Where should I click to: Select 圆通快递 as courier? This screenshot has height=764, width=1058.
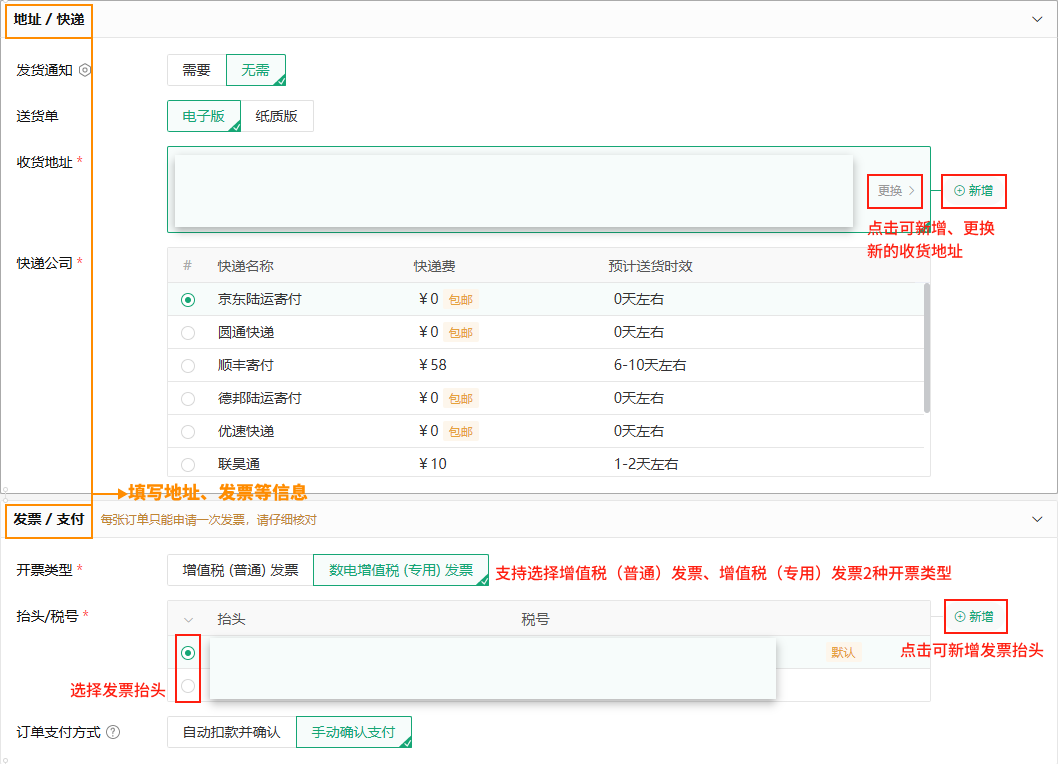click(x=188, y=332)
